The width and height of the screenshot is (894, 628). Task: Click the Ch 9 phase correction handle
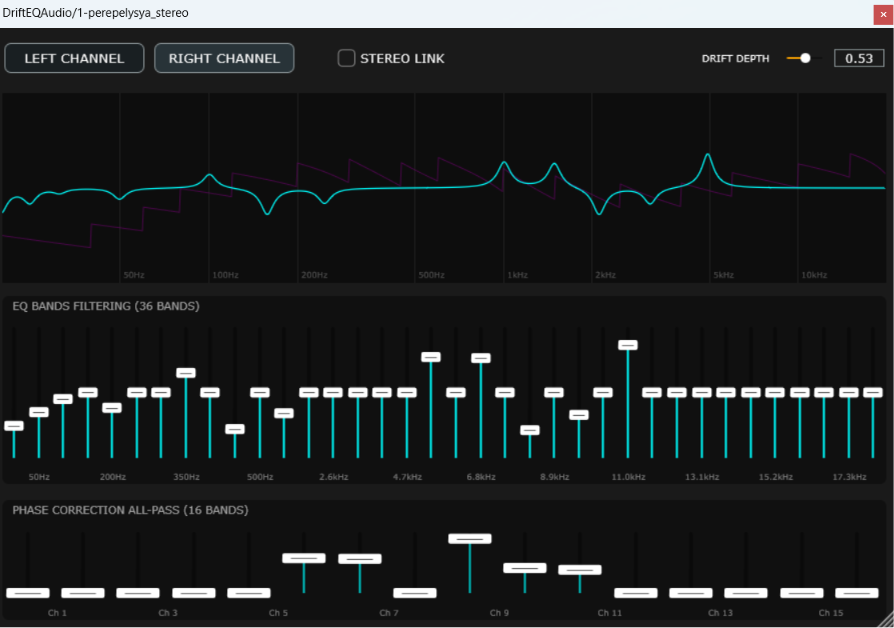tap(470, 539)
